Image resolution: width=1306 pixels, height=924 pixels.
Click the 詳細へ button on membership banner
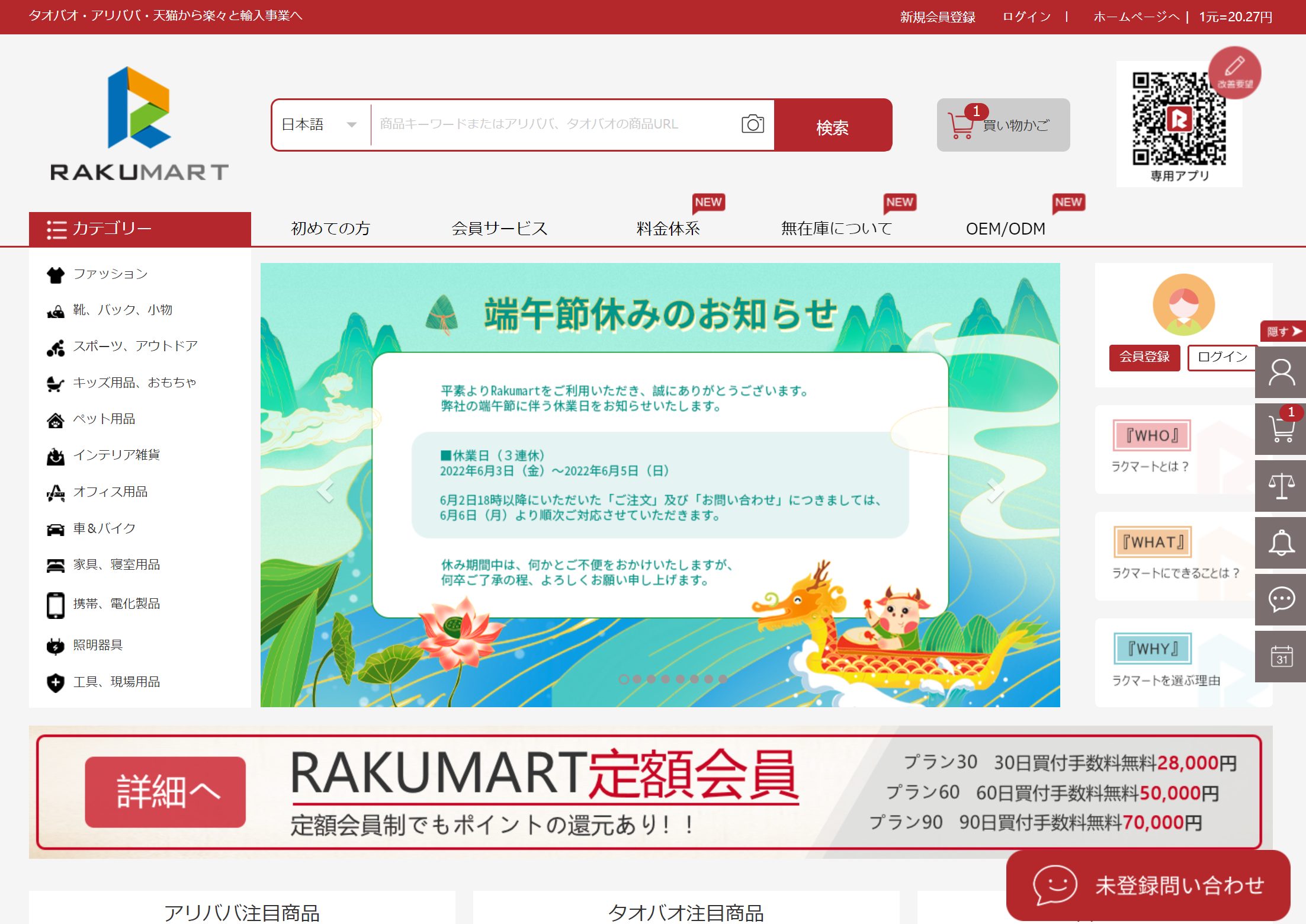click(165, 792)
